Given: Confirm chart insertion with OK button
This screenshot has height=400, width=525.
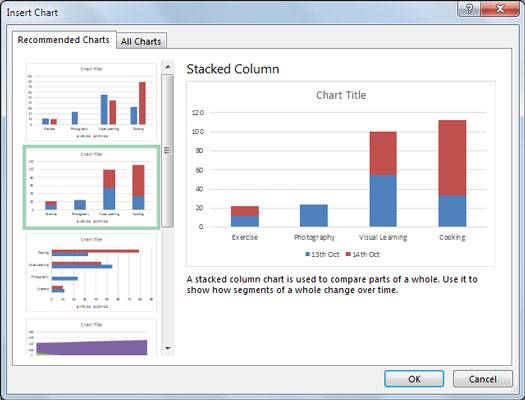Looking at the screenshot, I should tap(414, 379).
